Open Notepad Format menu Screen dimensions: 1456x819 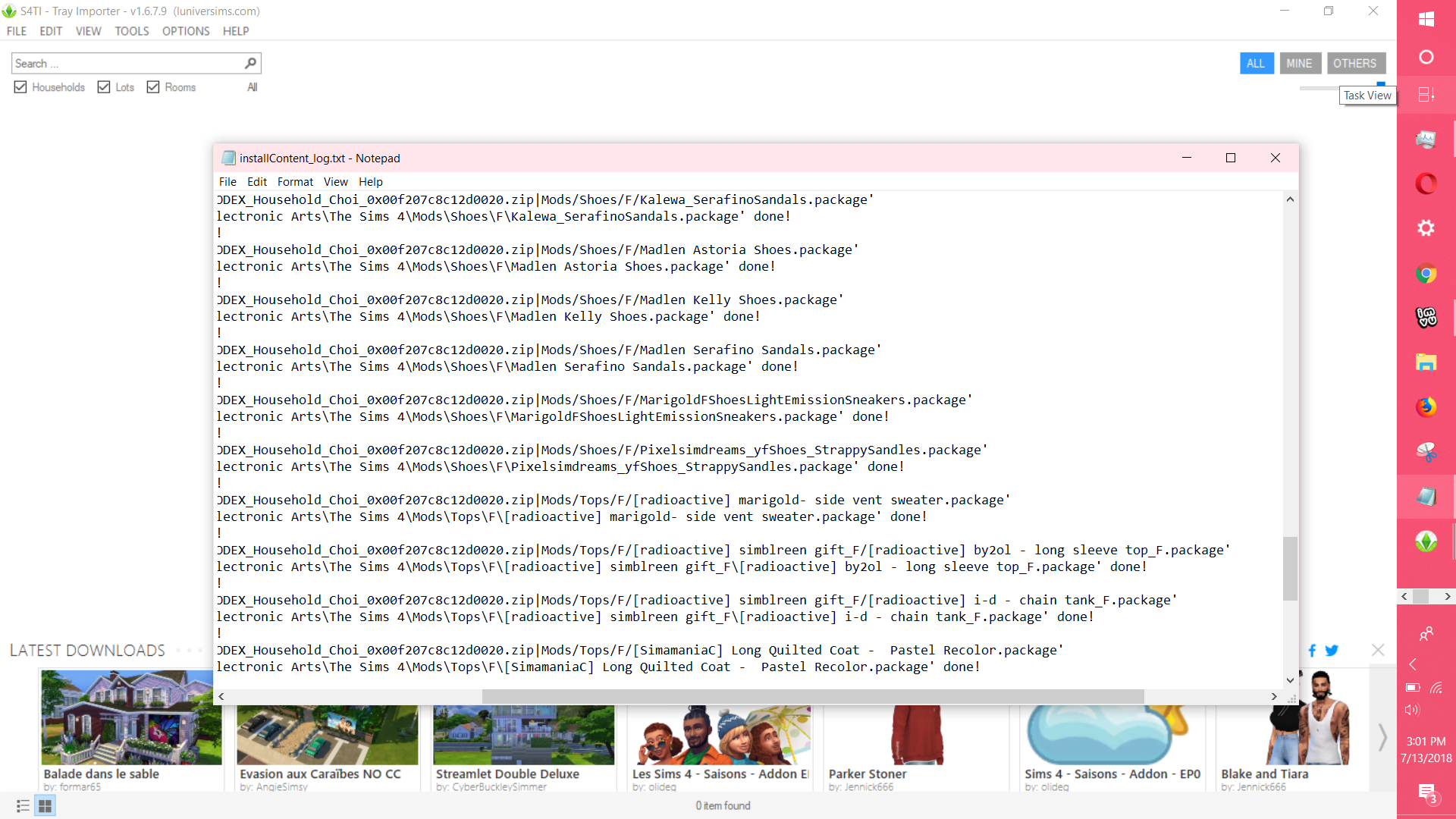point(295,182)
